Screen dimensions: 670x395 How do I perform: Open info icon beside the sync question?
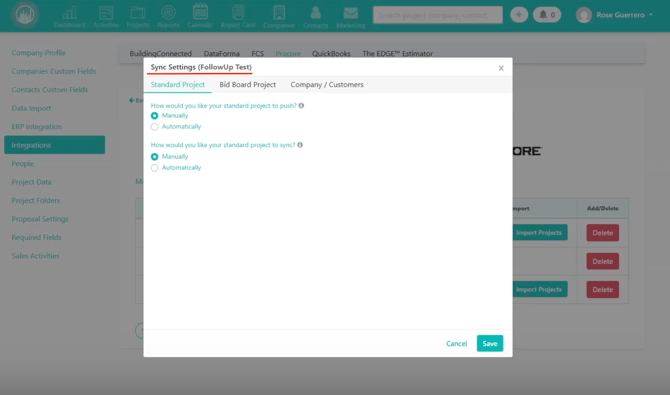click(x=300, y=145)
